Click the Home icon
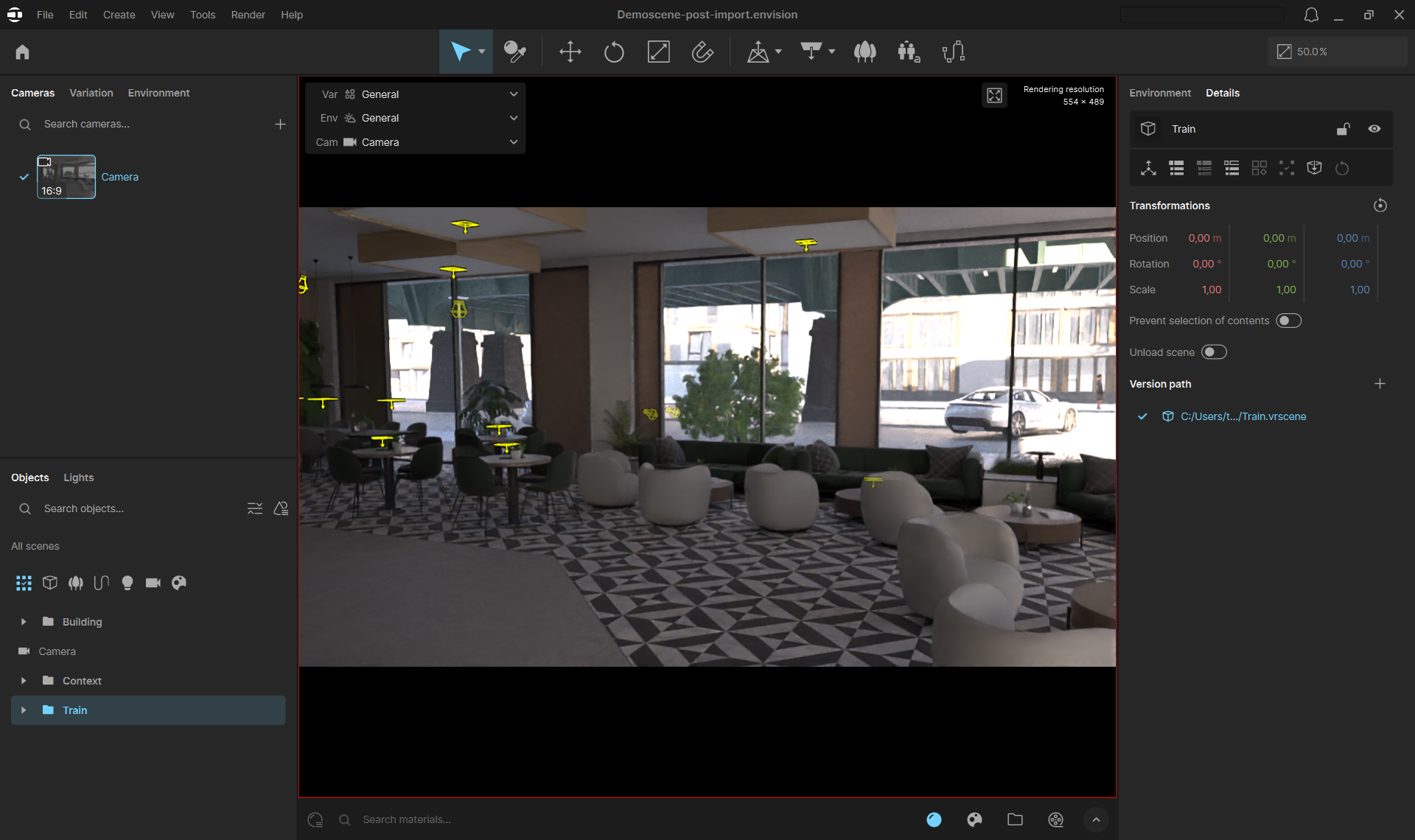Screen dimensions: 1415x840 tap(22, 52)
